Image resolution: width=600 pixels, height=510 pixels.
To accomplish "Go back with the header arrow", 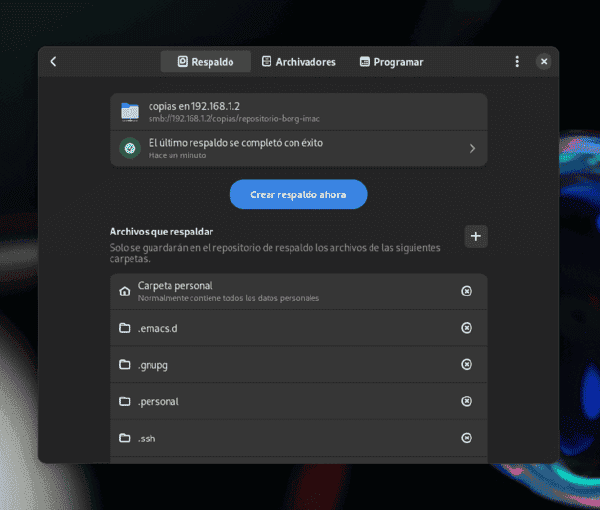I will (x=54, y=62).
